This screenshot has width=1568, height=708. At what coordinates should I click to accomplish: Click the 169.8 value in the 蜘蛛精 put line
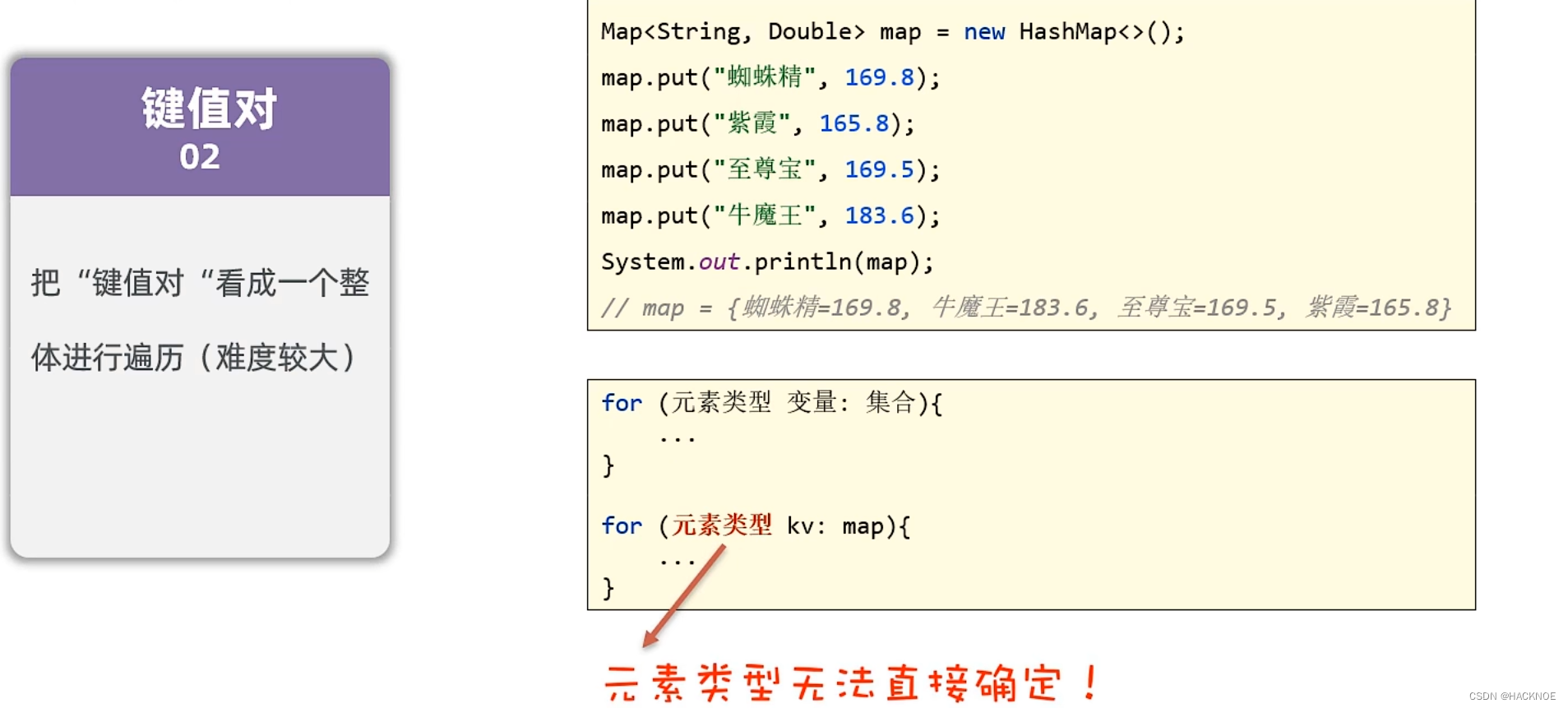click(x=880, y=77)
